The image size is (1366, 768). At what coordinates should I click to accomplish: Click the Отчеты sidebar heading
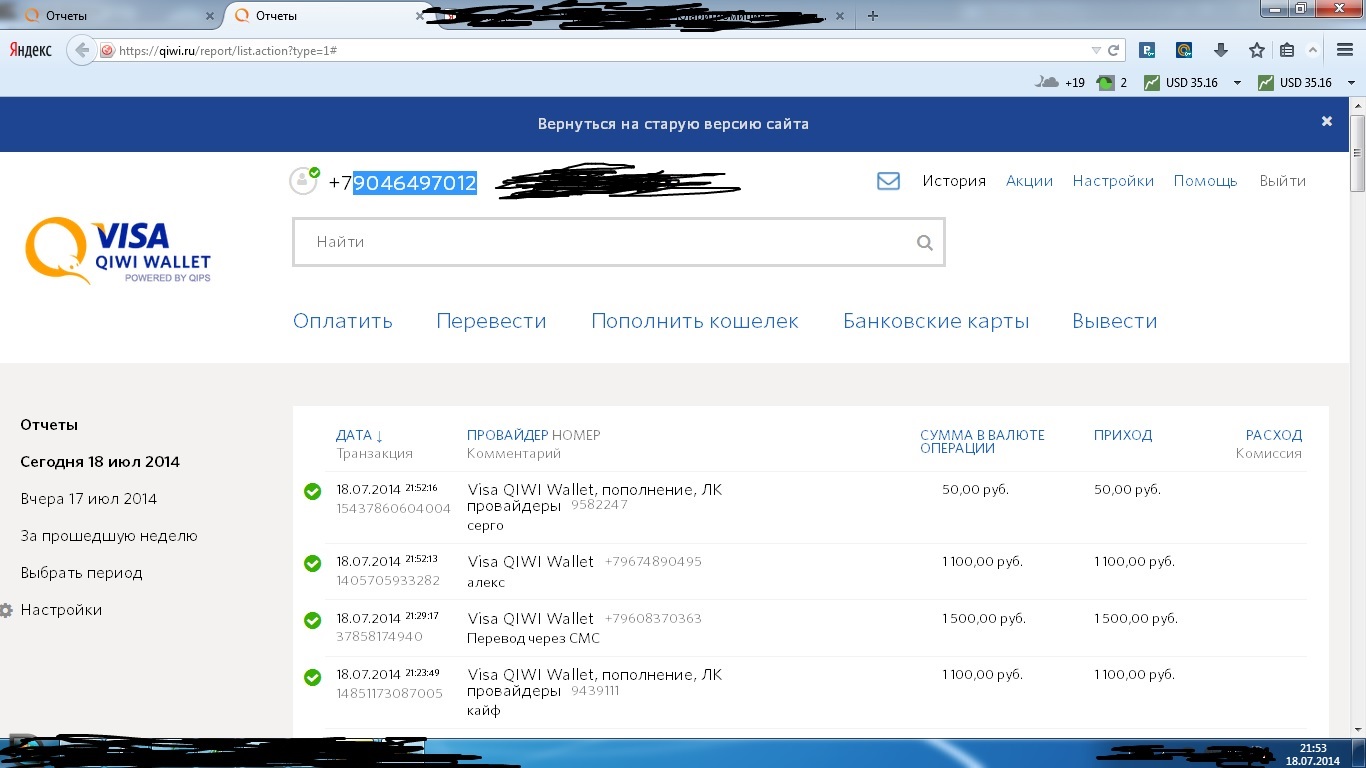point(49,425)
